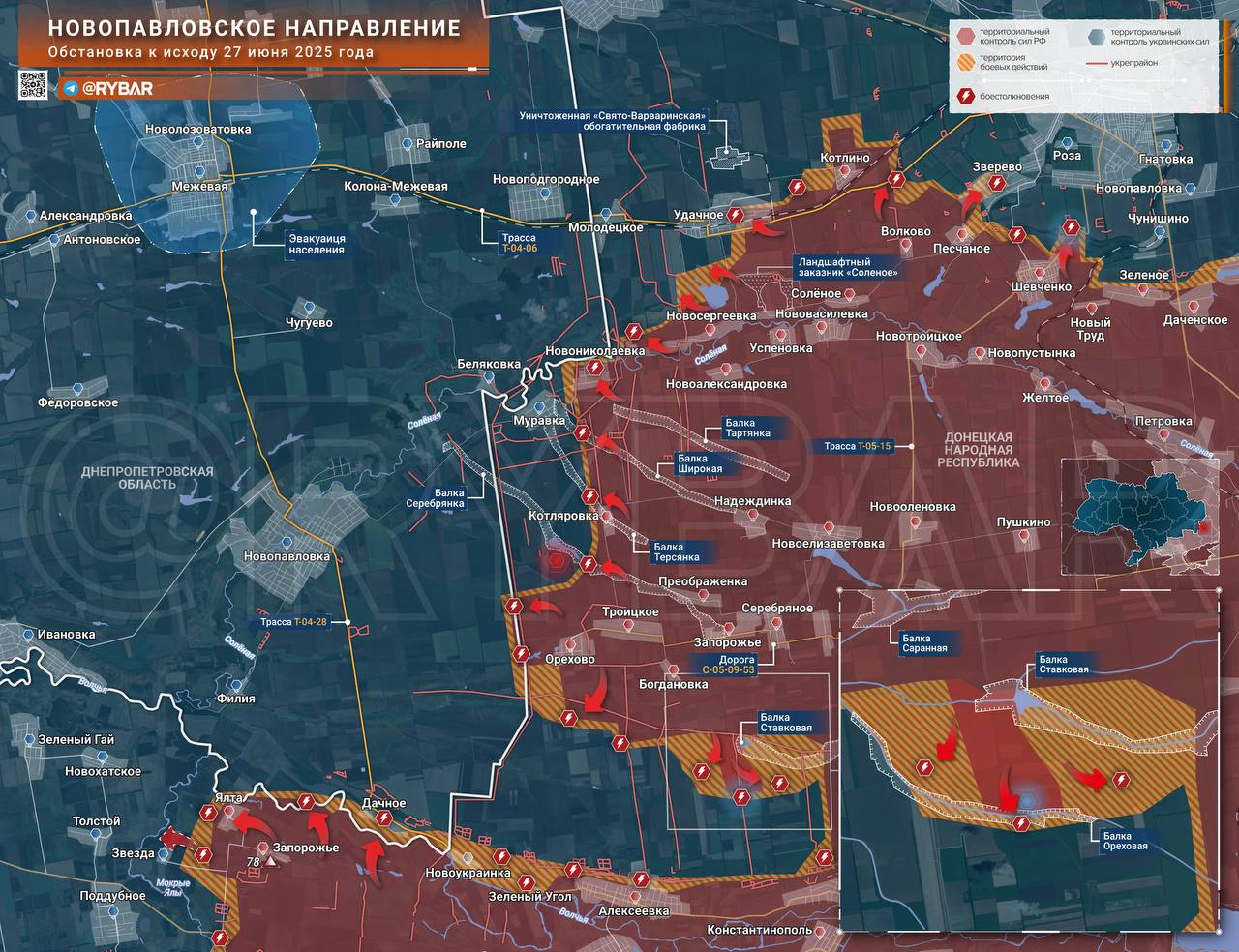Image resolution: width=1239 pixels, height=952 pixels.
Task: Click the QR code in the header
Action: pyautogui.click(x=32, y=86)
